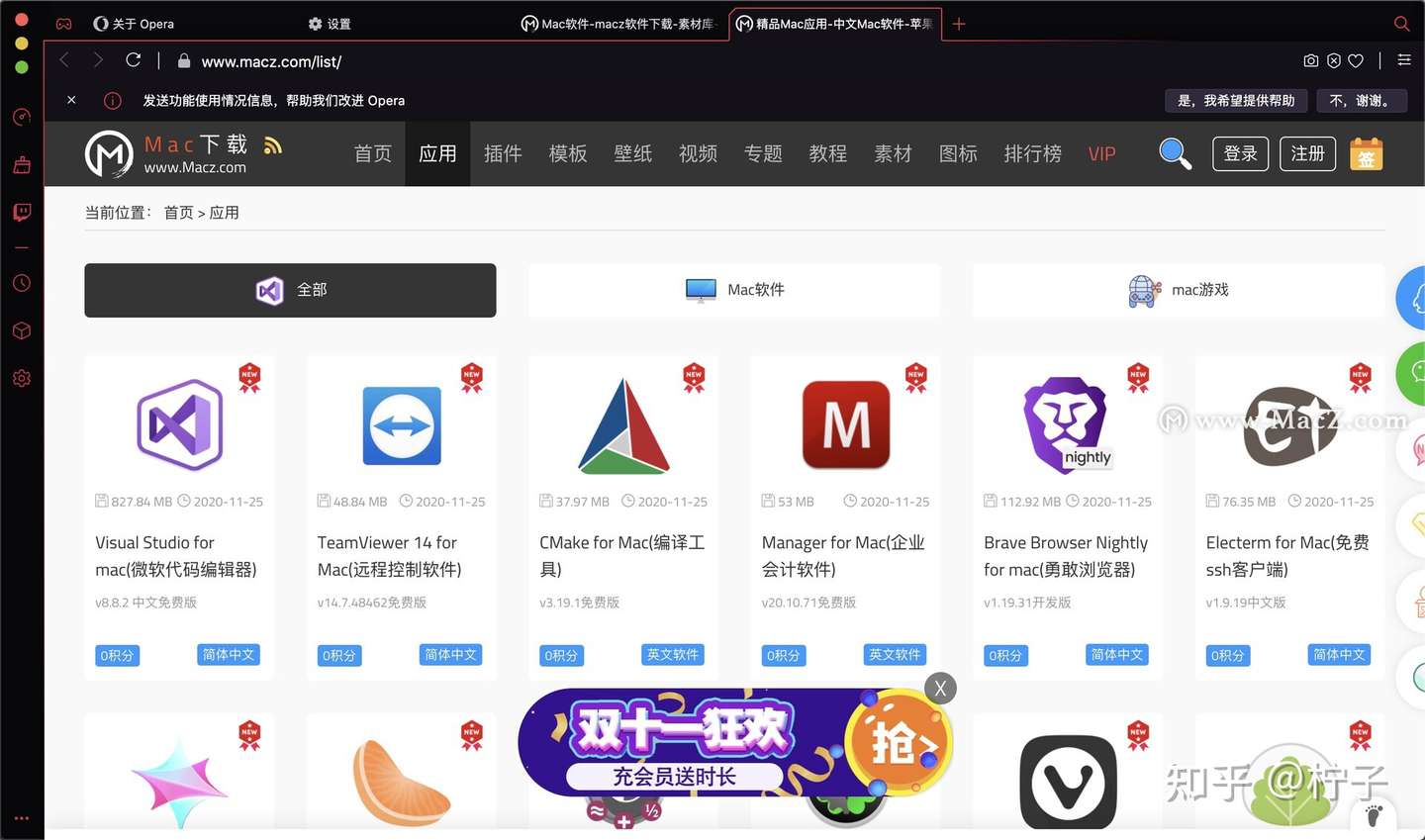Open Settings gear in Opera sidebar
1425x840 pixels.
coord(22,378)
